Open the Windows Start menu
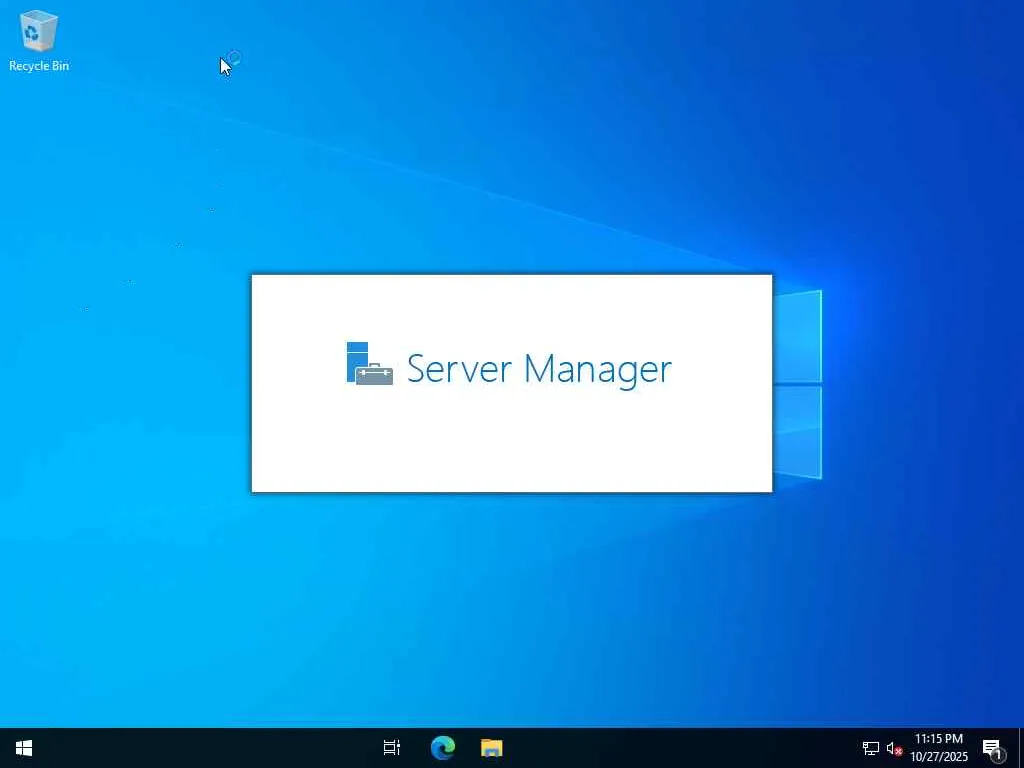The width and height of the screenshot is (1024, 768). click(24, 748)
